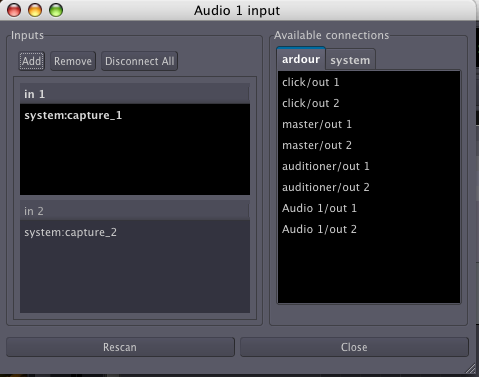Pick auditioner/out 2 from list
This screenshot has height=377, width=479.
(369, 187)
